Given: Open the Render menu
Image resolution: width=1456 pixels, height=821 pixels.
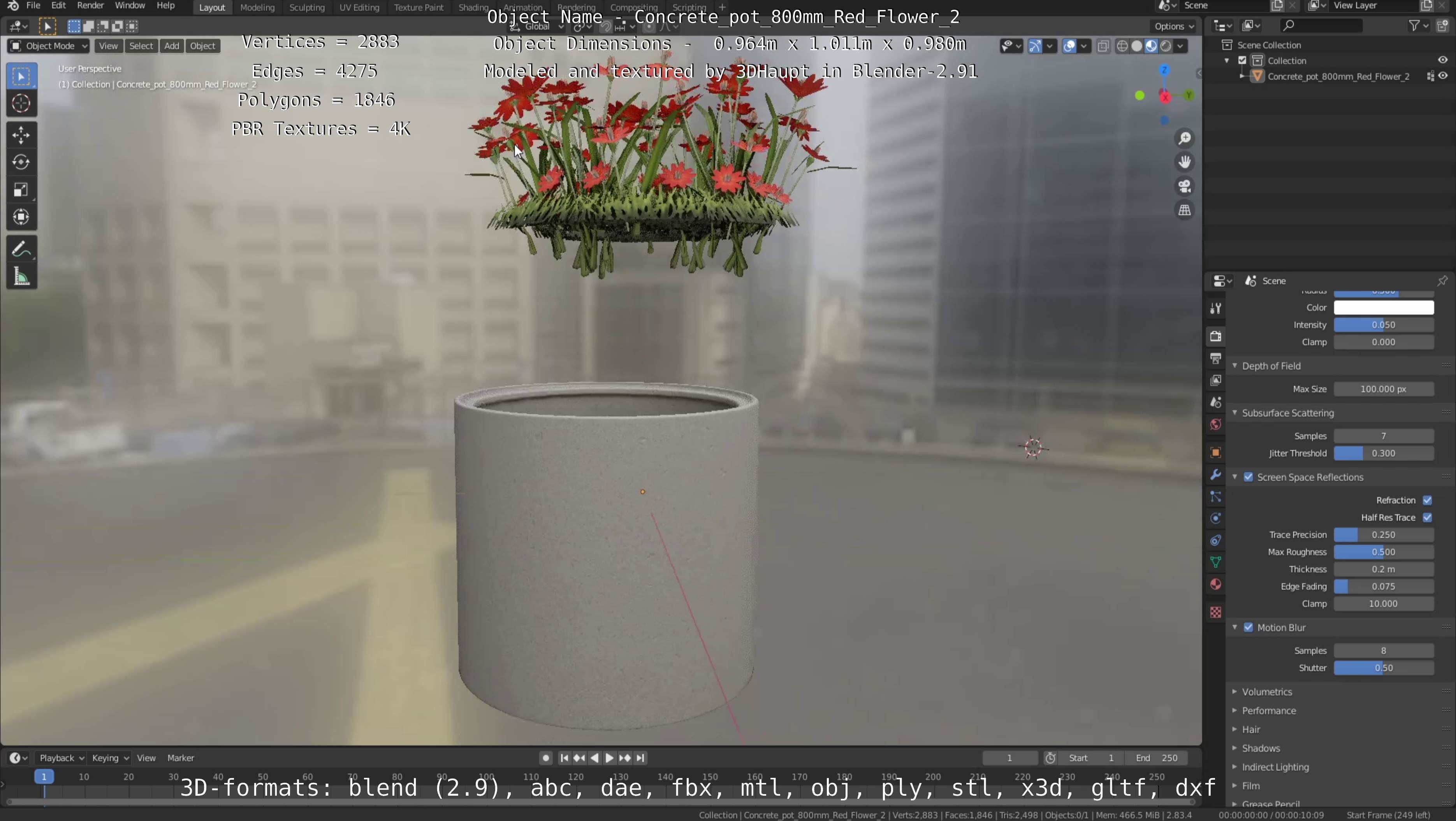Looking at the screenshot, I should point(90,6).
